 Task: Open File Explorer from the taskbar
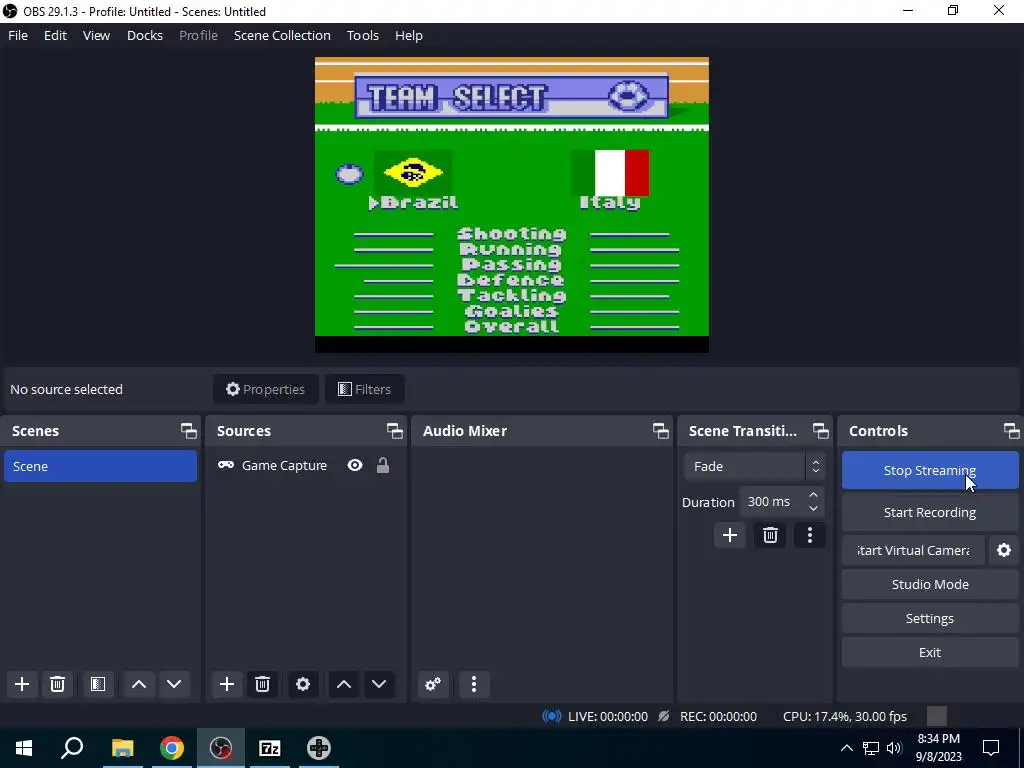click(x=123, y=748)
